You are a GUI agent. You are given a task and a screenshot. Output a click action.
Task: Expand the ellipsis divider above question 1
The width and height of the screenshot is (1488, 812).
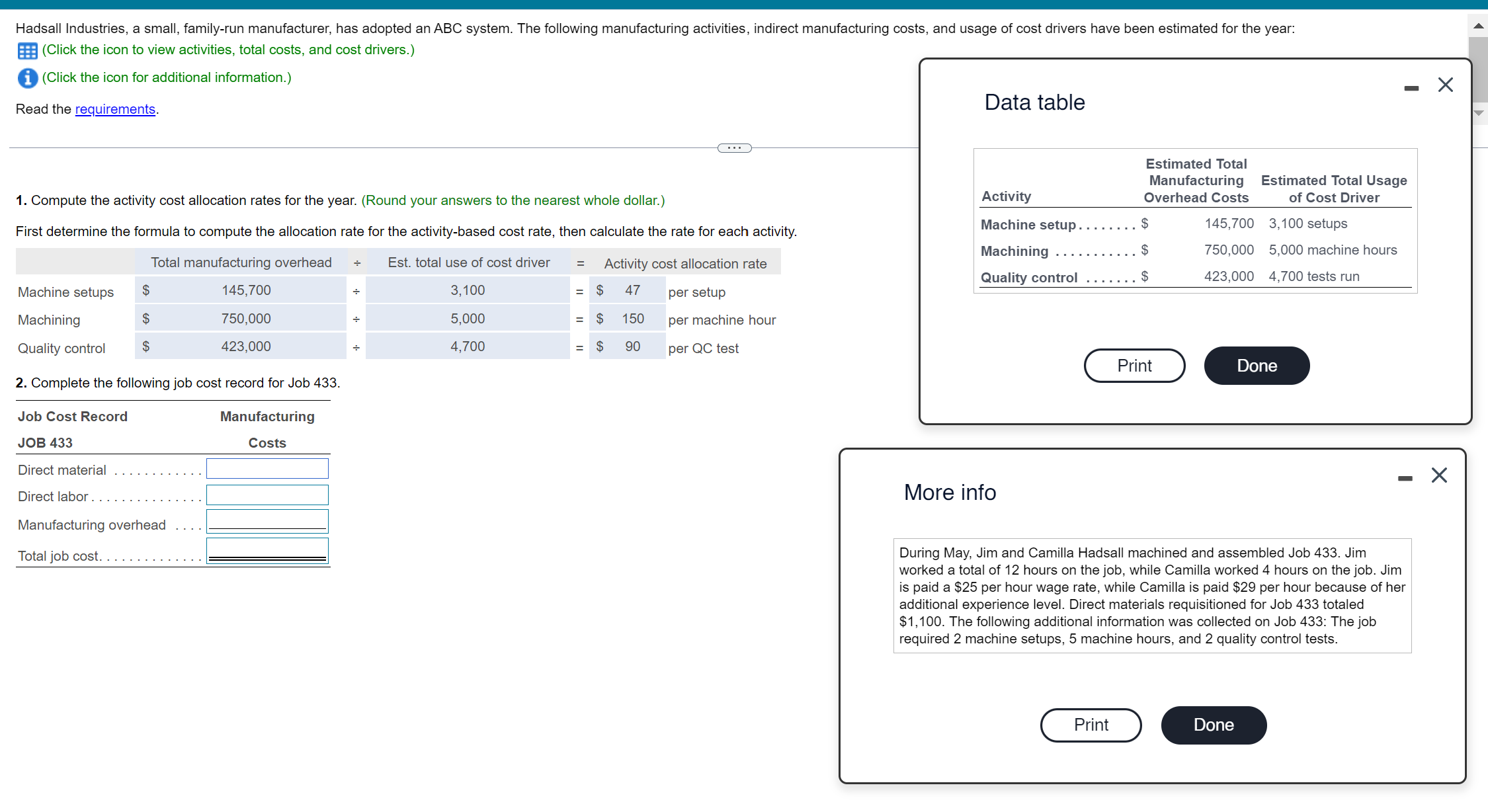[x=734, y=147]
